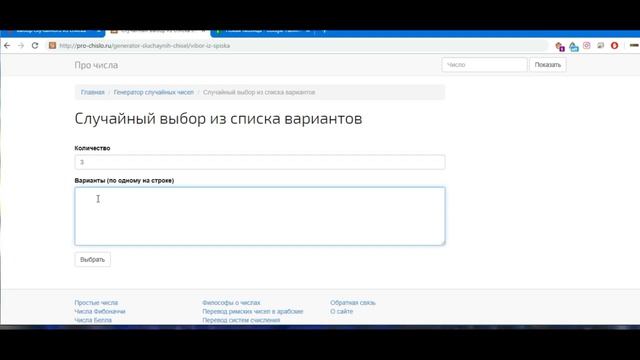Click the current breadcrumb Случайный выбор из списка вариантов
Screen dimensions: 640x360
tap(259, 92)
